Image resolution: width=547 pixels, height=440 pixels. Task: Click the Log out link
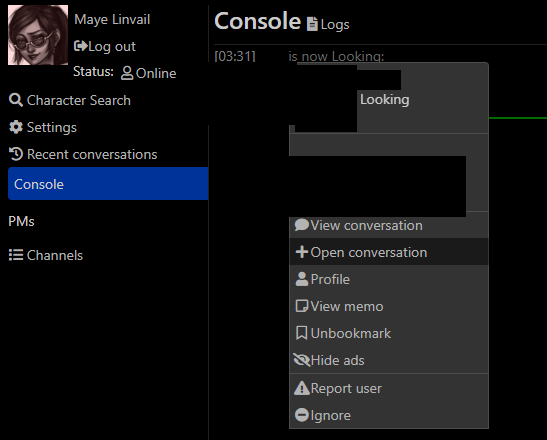pyautogui.click(x=105, y=46)
